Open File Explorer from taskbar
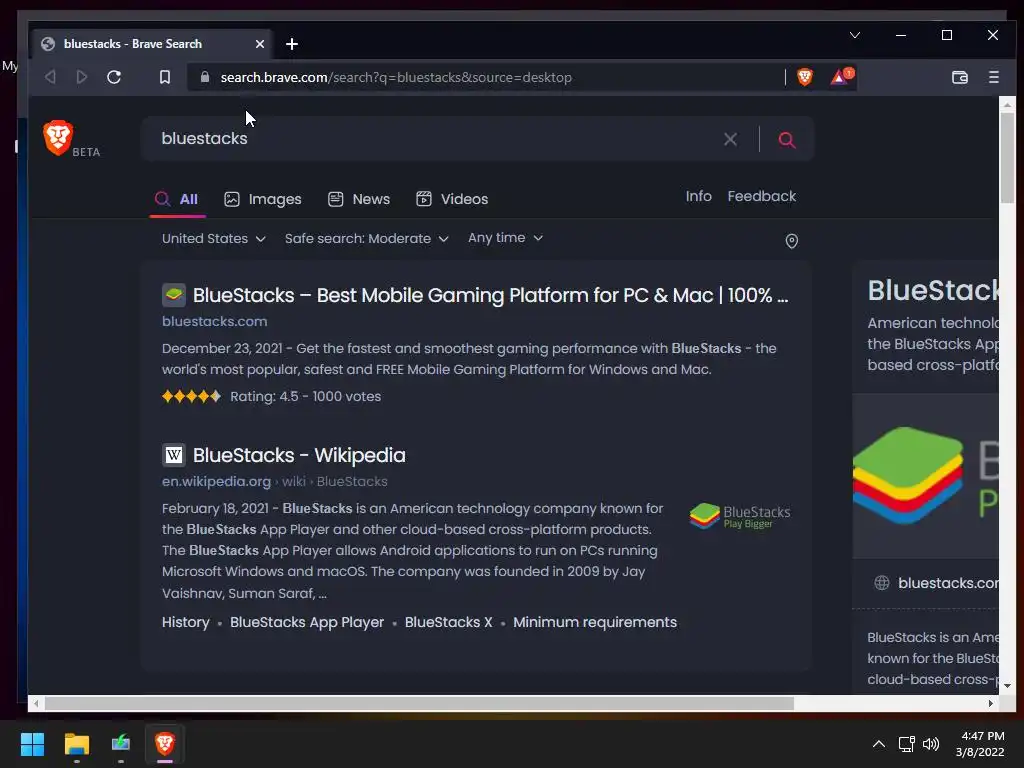 pos(76,744)
